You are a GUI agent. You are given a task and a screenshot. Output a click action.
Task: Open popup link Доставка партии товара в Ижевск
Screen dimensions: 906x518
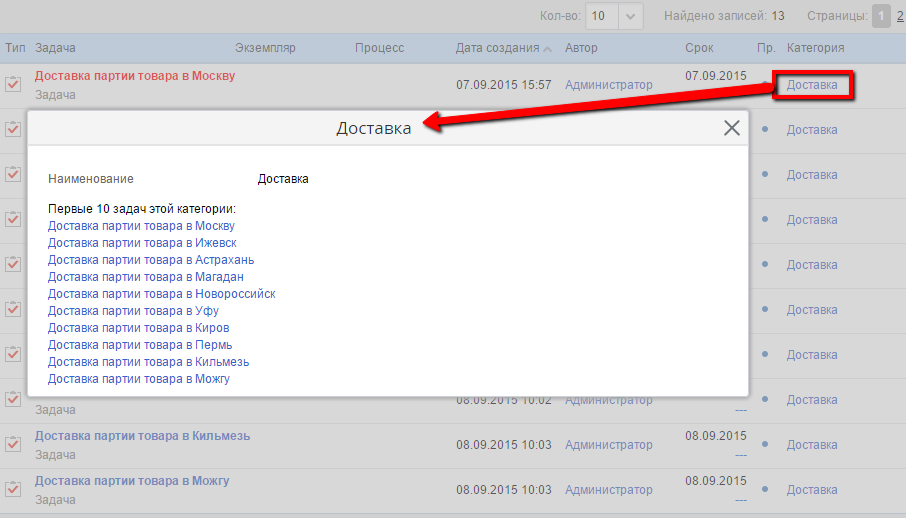tap(142, 243)
